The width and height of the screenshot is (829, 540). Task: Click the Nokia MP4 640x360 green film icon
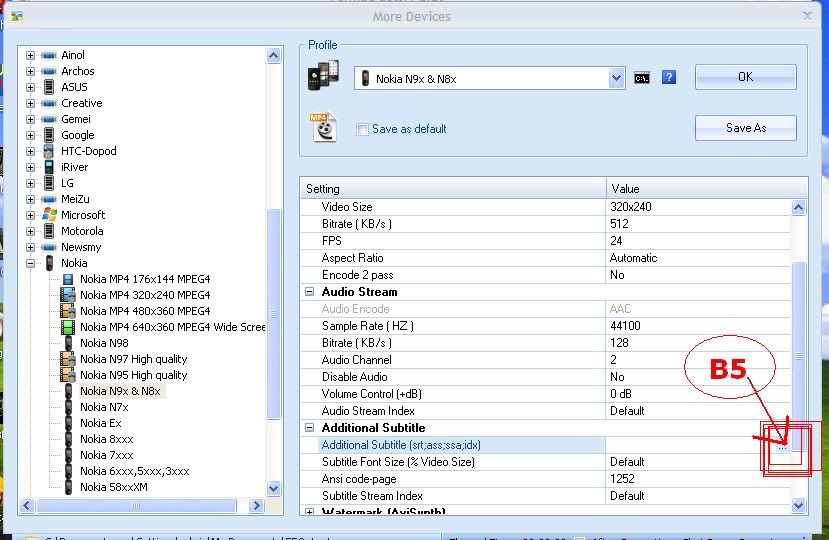[x=68, y=327]
